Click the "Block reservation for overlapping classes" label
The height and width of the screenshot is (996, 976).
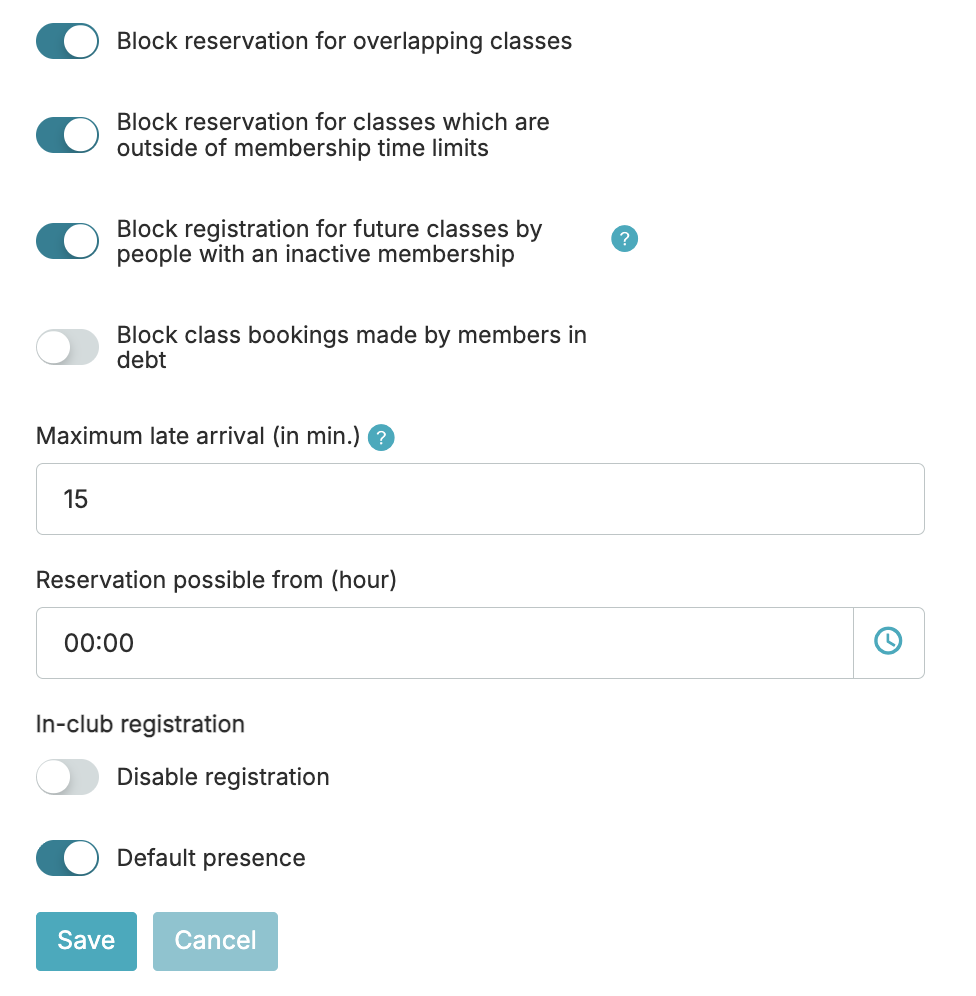(344, 42)
